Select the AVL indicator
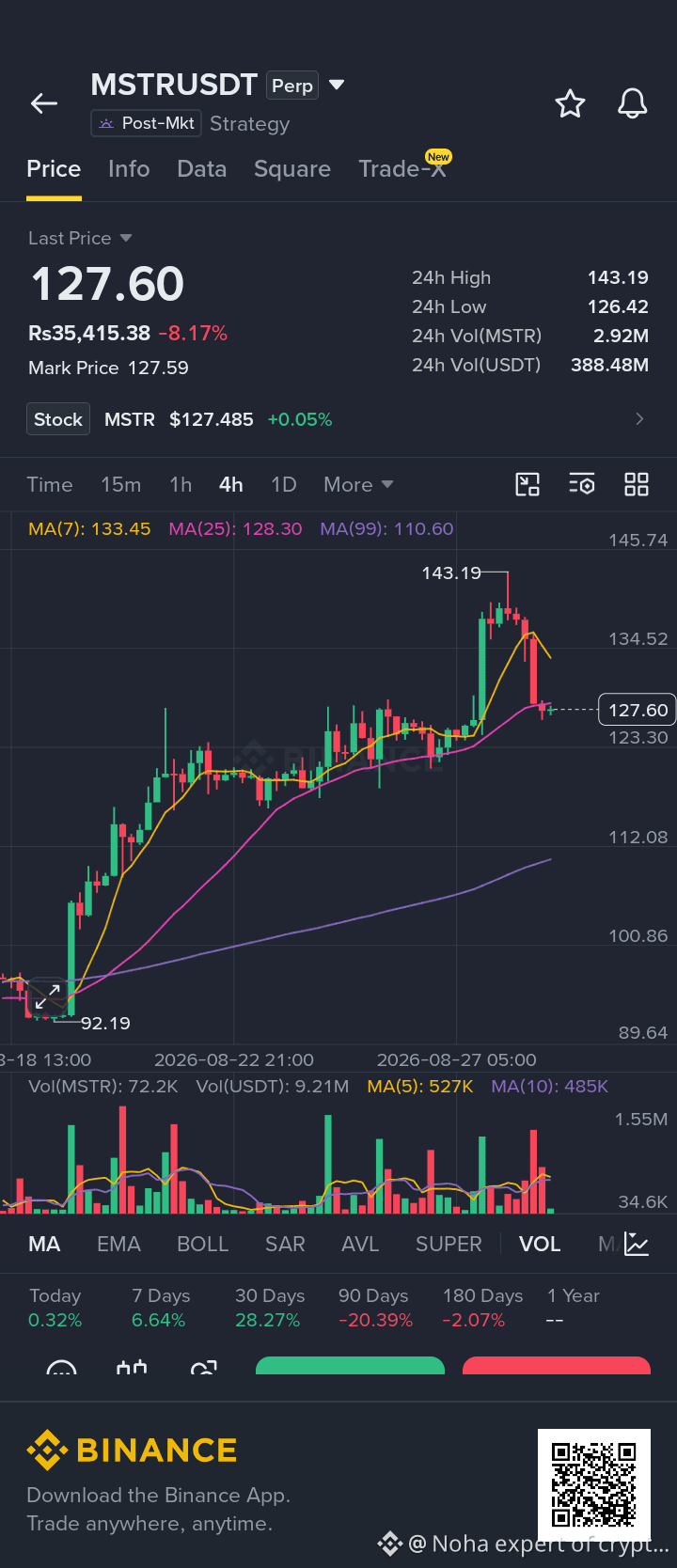Image resolution: width=677 pixels, height=1568 pixels. coord(360,1244)
